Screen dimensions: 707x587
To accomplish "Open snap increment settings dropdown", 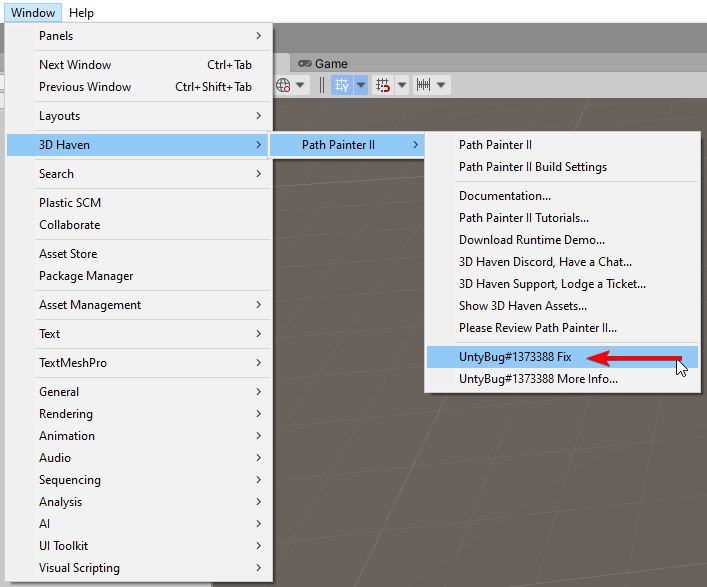I will tap(441, 85).
